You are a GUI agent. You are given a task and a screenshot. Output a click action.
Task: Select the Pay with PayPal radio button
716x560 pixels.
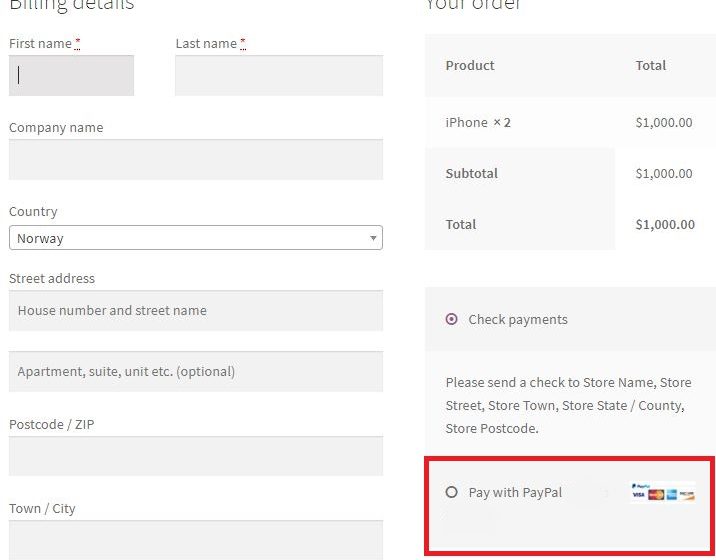(451, 492)
